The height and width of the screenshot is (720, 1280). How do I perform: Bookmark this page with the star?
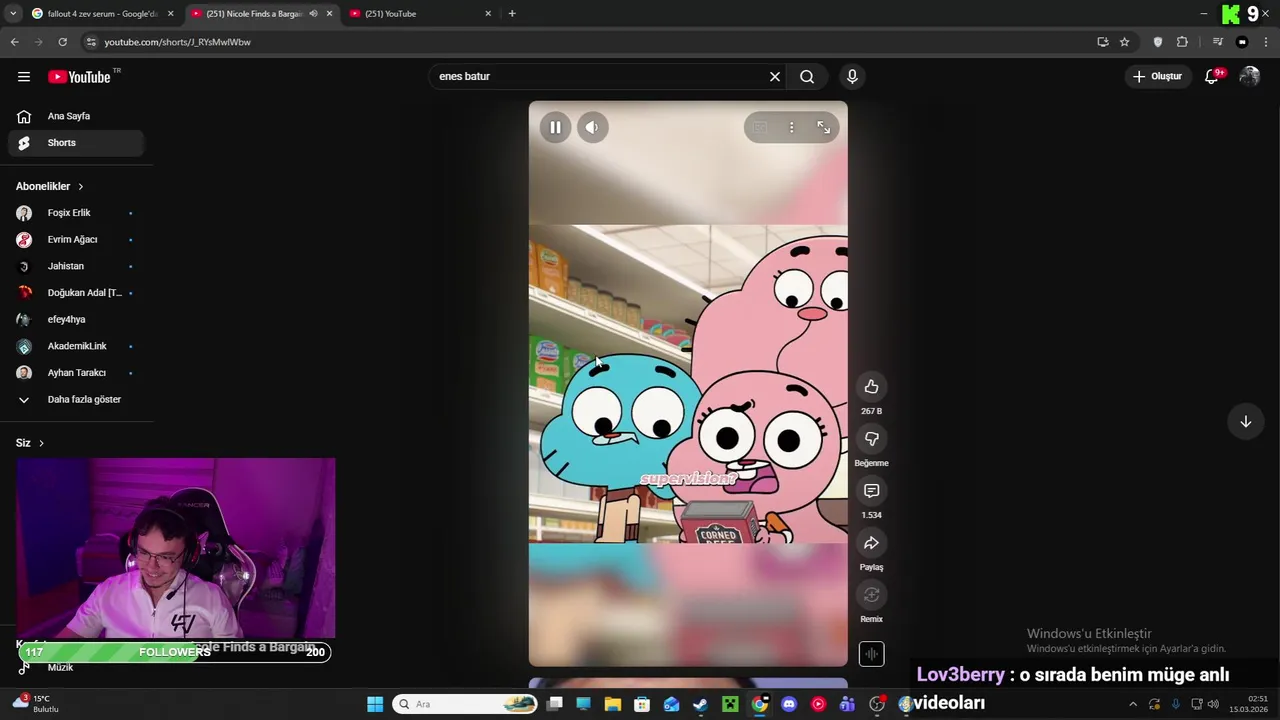tap(1124, 42)
